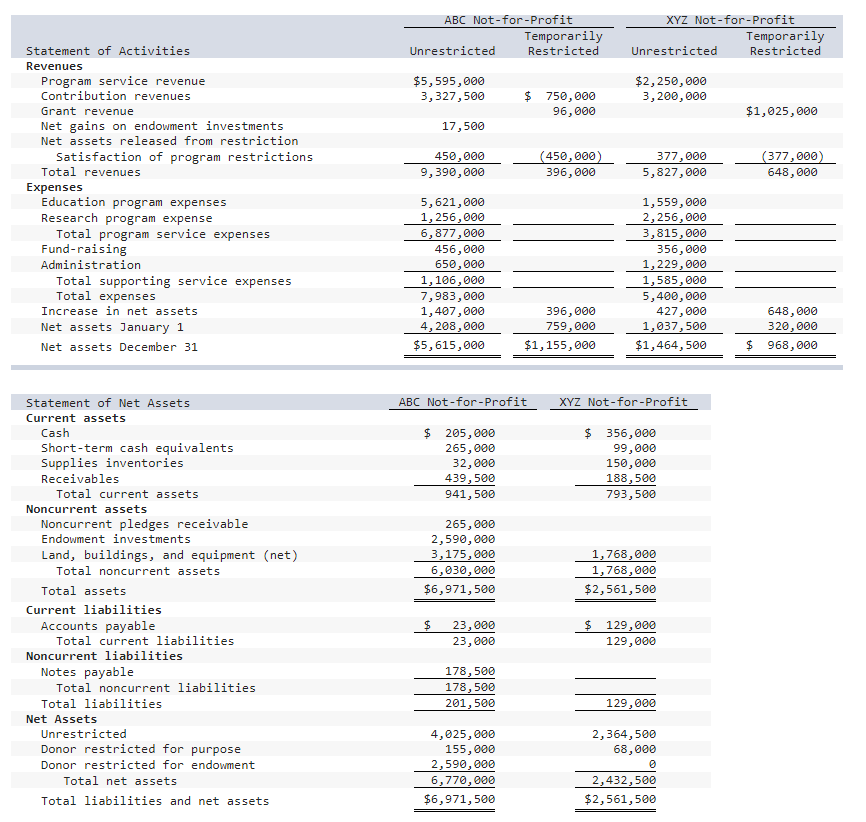Image resolution: width=866 pixels, height=822 pixels.
Task: Click ABC grant revenue value 96,000
Action: (x=574, y=111)
